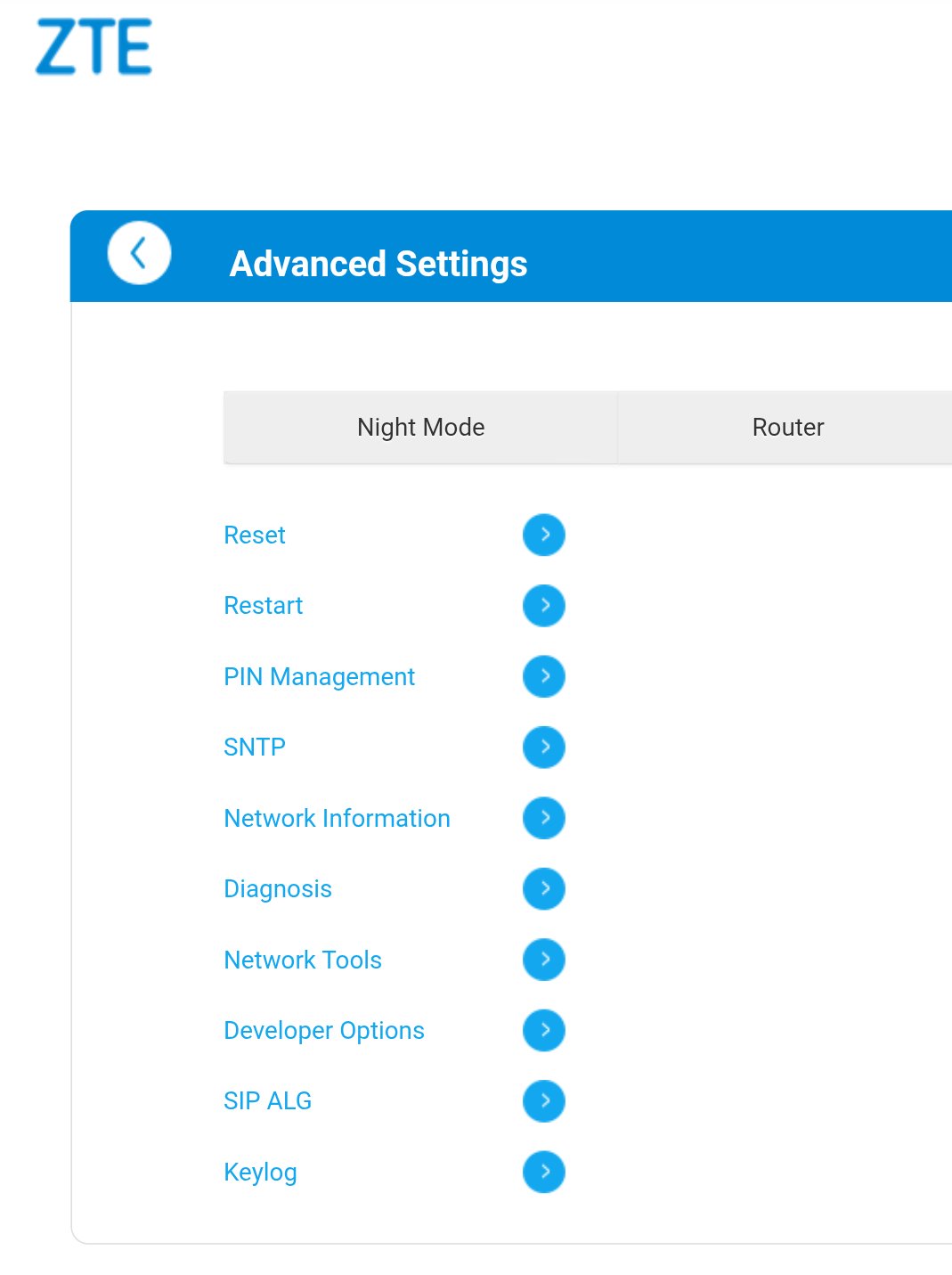Click the arrow icon beside SNTP

click(543, 747)
